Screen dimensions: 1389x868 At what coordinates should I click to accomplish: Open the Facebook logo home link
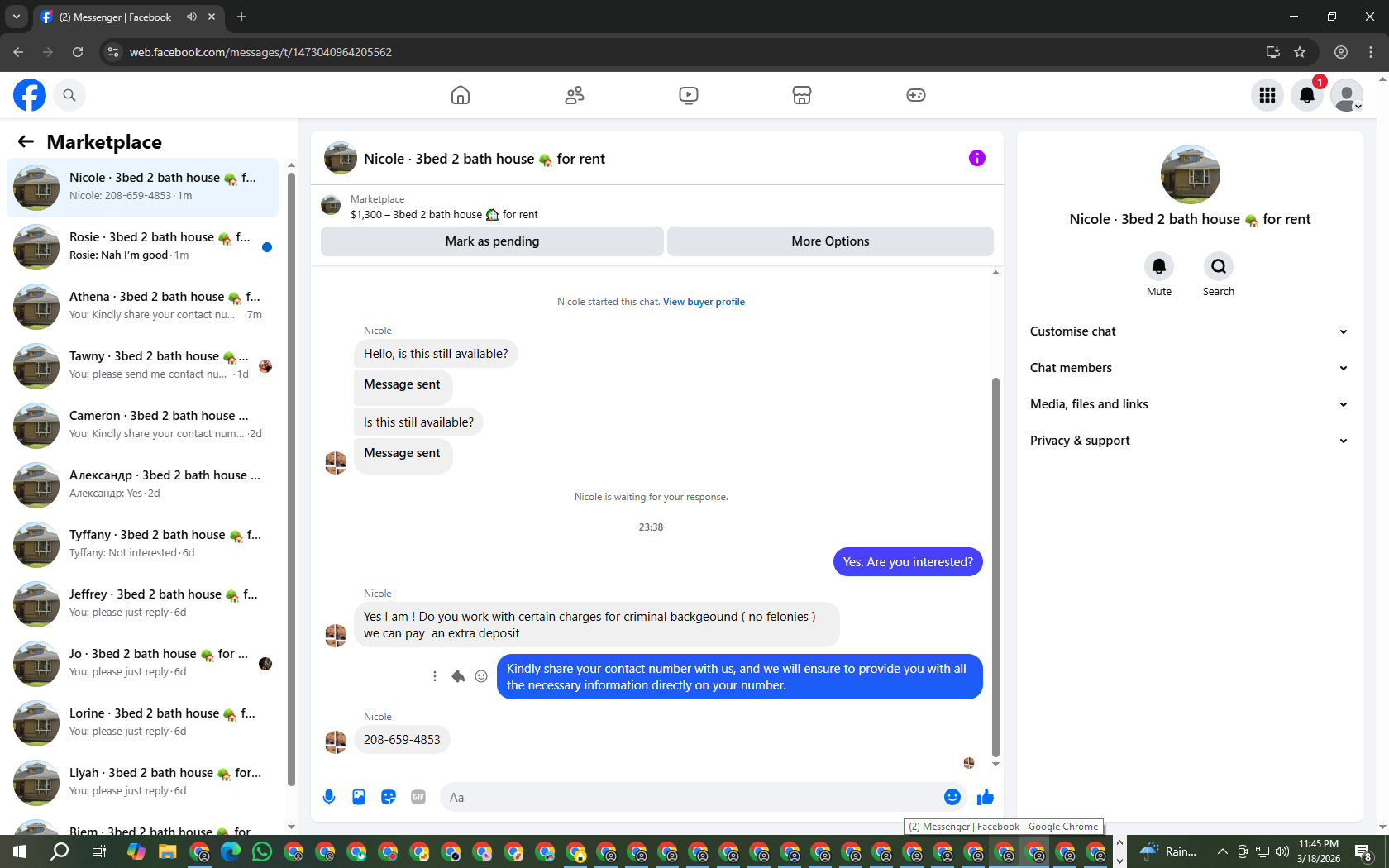tap(30, 95)
